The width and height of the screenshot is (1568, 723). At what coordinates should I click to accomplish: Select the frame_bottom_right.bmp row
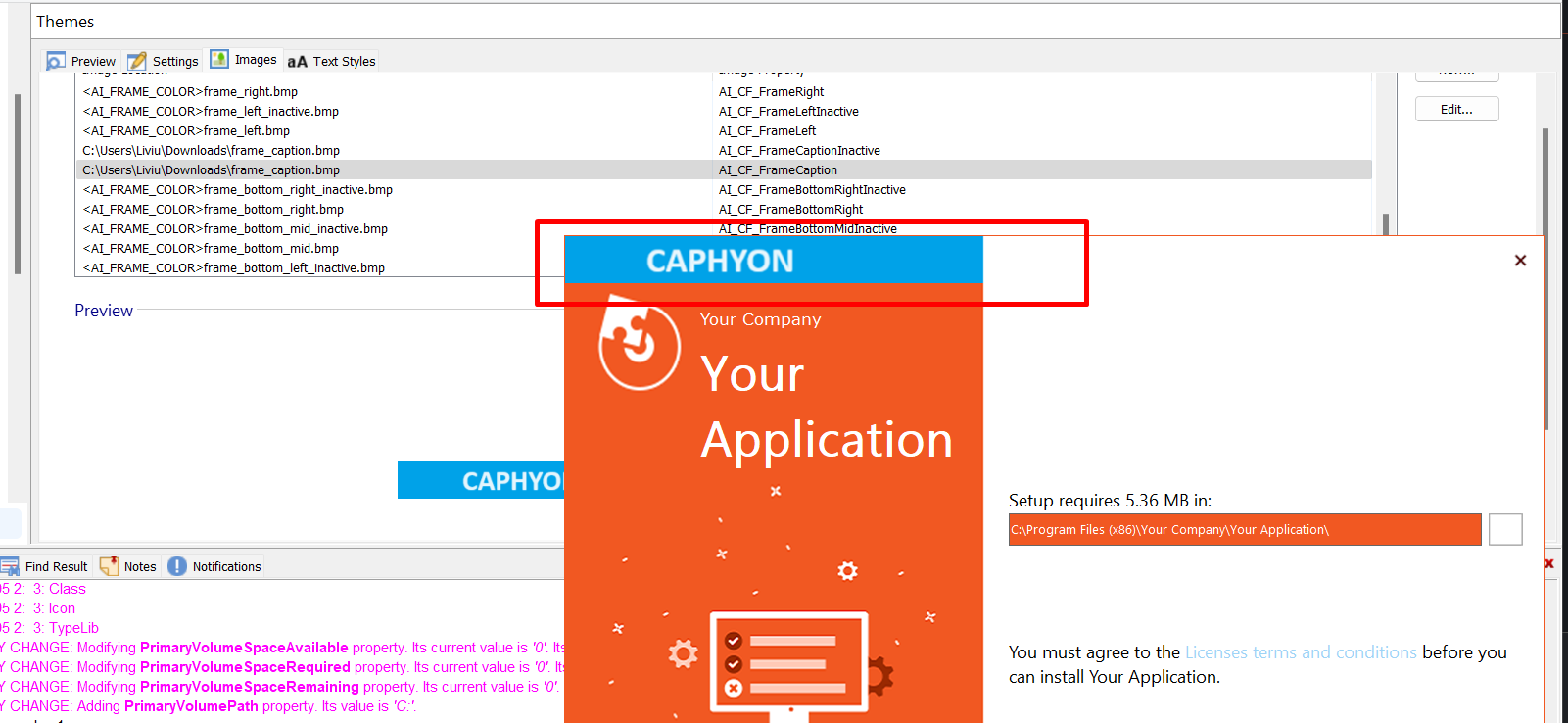tap(214, 210)
